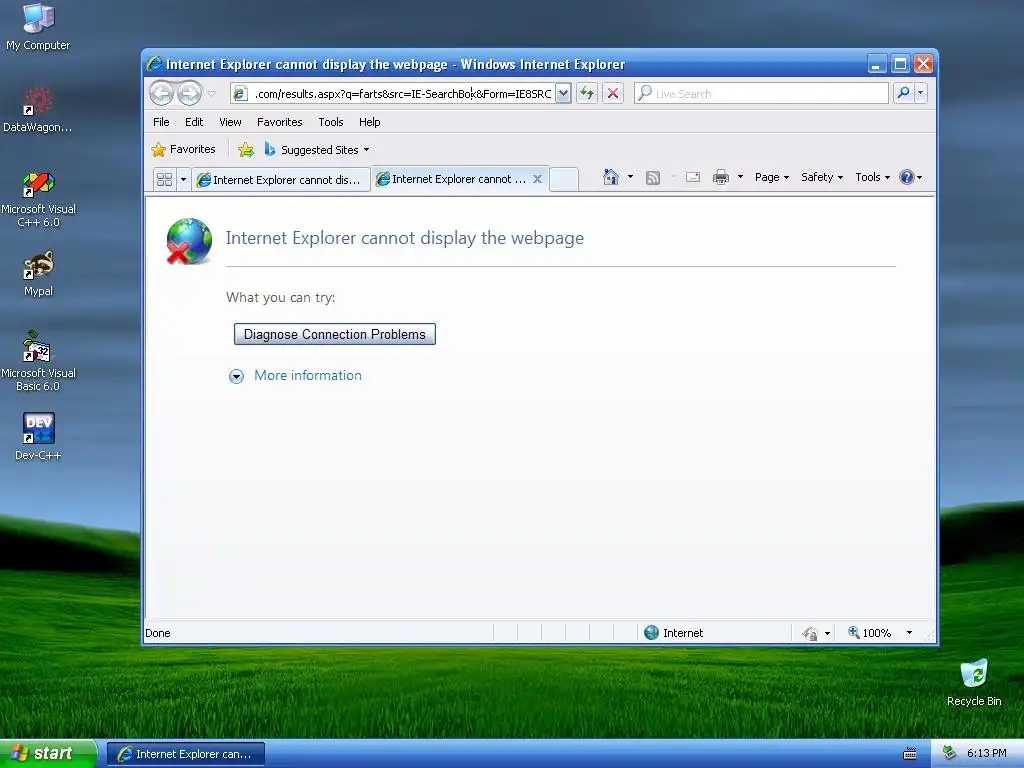The image size is (1024, 768).
Task: Open Home button dropdown arrow
Action: click(630, 177)
